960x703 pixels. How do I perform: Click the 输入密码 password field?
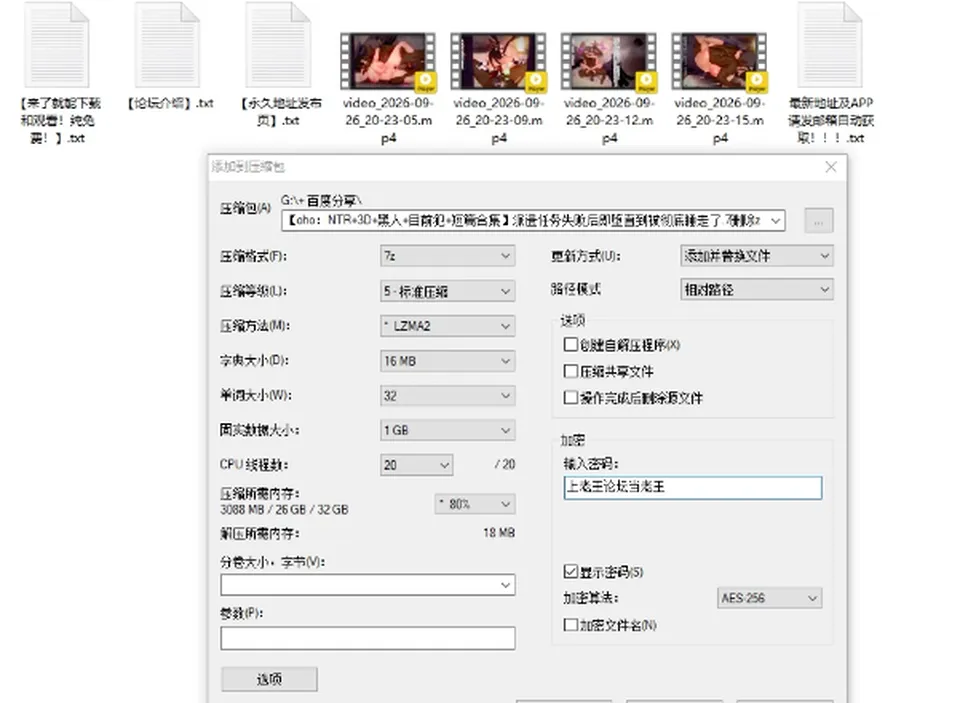(692, 487)
